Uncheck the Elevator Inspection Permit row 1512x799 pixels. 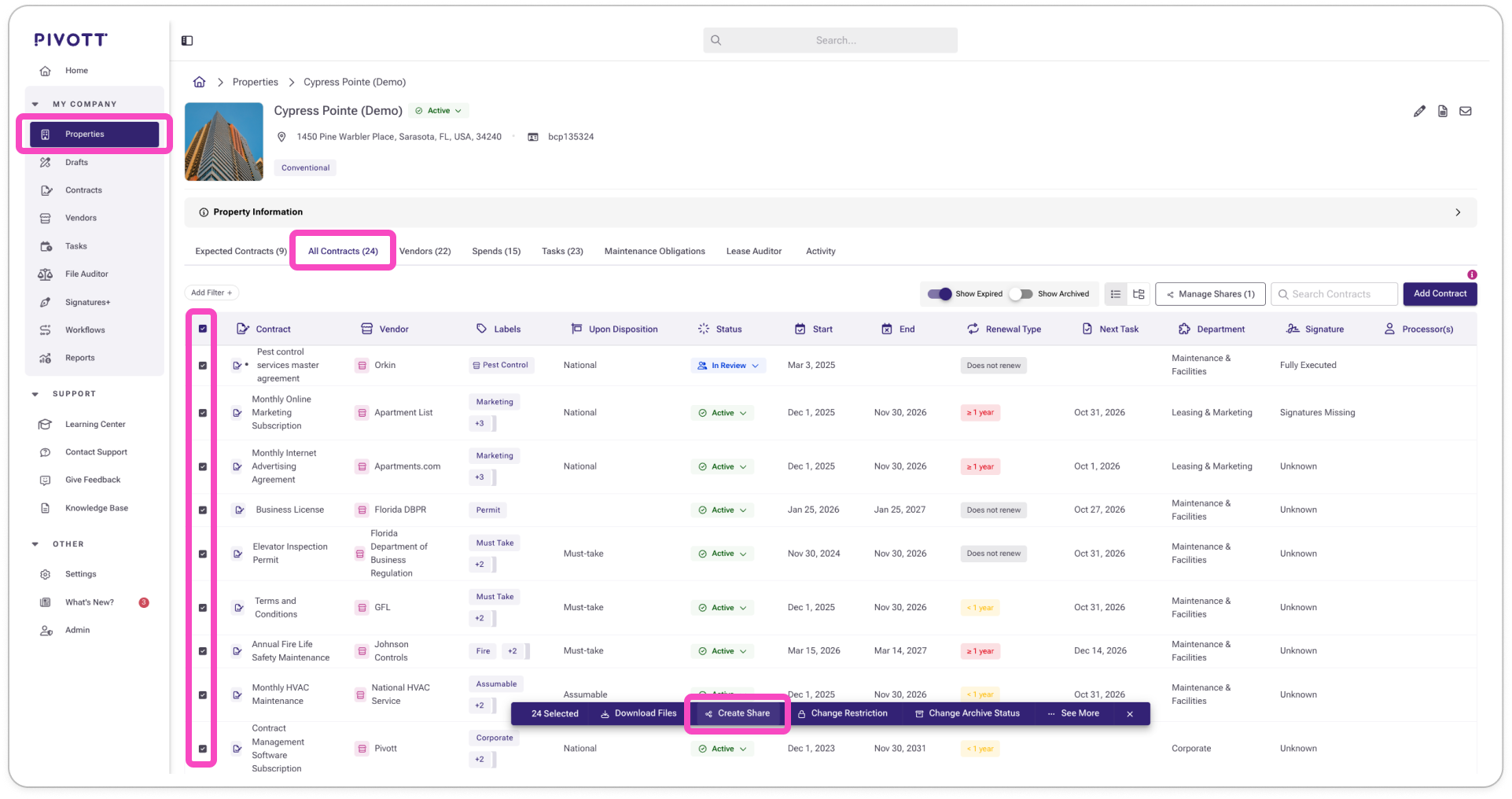point(203,554)
